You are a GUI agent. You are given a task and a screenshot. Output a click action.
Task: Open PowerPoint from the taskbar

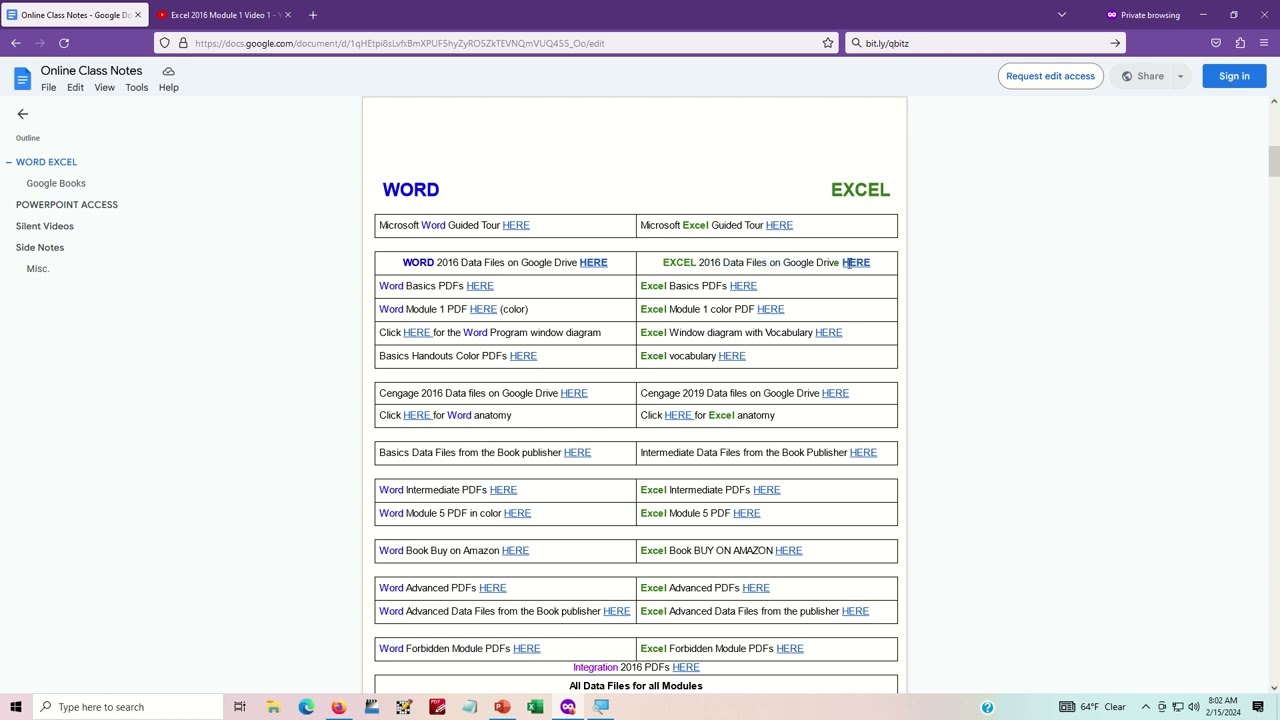(502, 707)
